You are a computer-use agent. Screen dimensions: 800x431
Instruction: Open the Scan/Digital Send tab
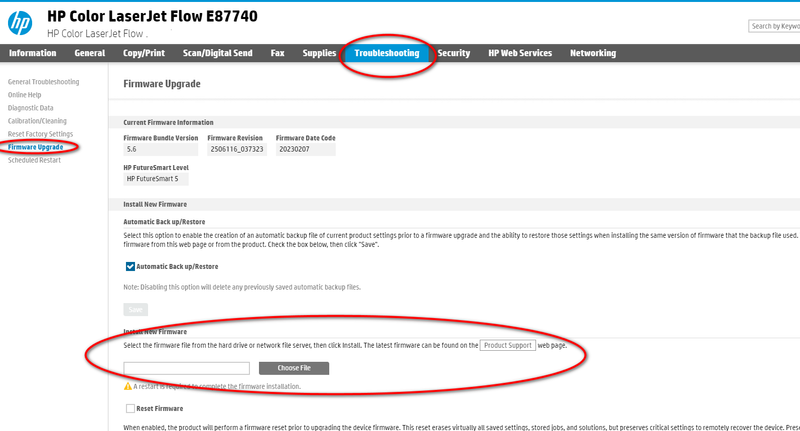tap(218, 53)
